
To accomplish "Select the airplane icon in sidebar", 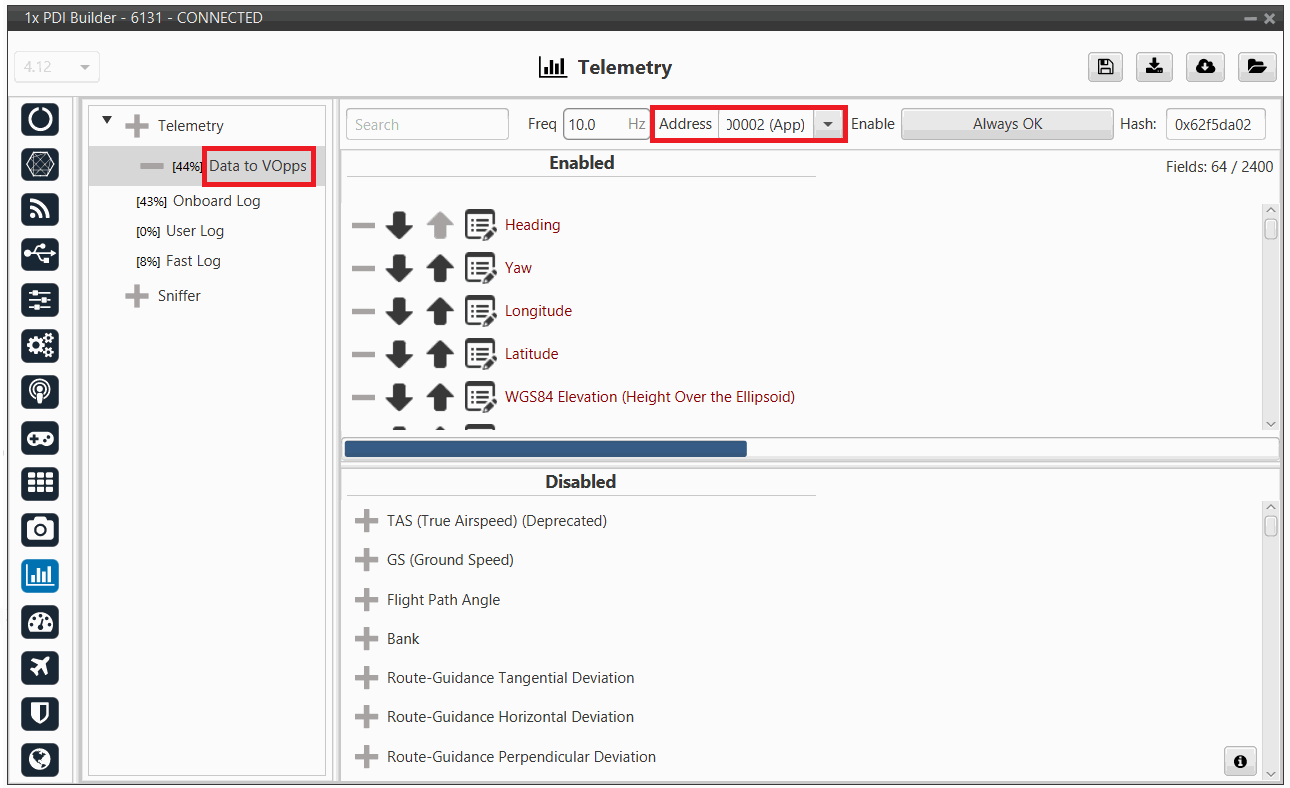I will point(40,667).
